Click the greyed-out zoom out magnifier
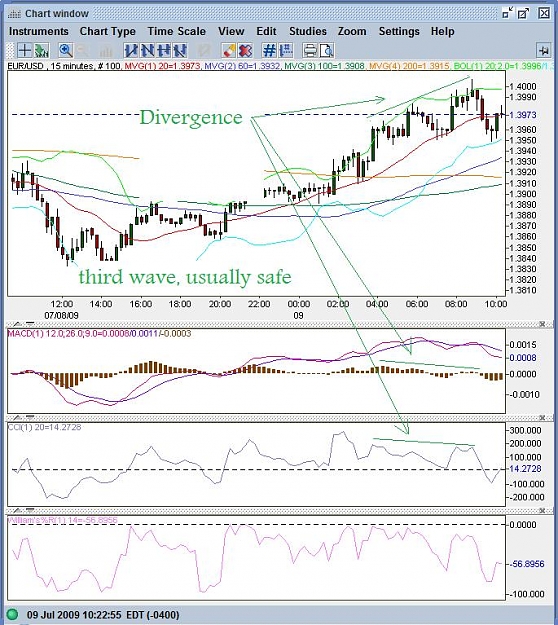 [x=83, y=51]
